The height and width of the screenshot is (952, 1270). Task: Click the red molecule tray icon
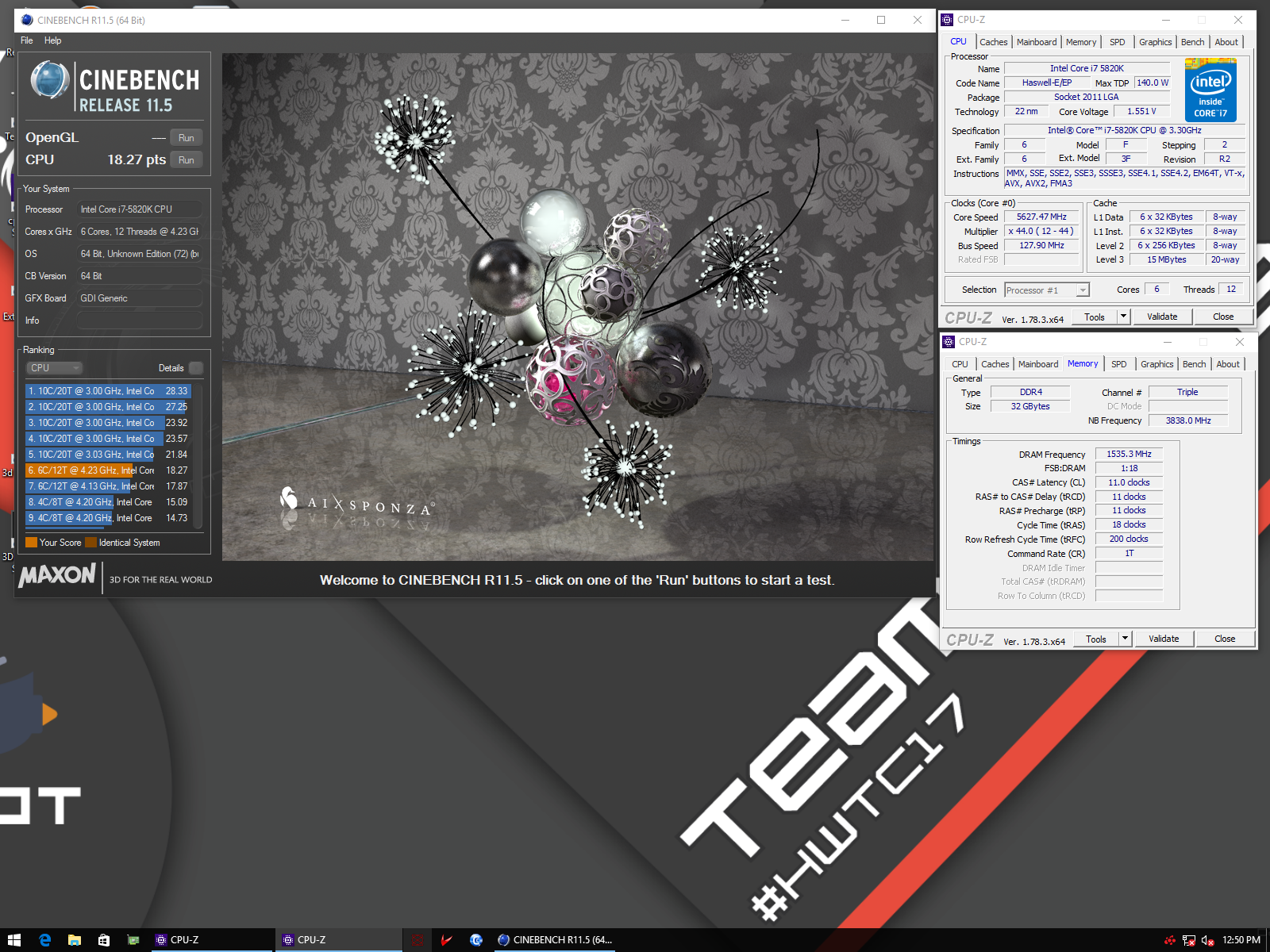[1170, 940]
